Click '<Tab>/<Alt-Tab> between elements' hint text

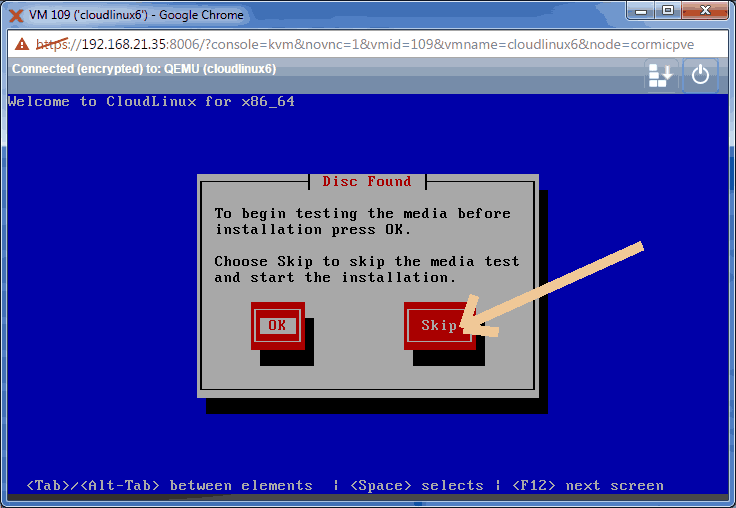(x=169, y=485)
